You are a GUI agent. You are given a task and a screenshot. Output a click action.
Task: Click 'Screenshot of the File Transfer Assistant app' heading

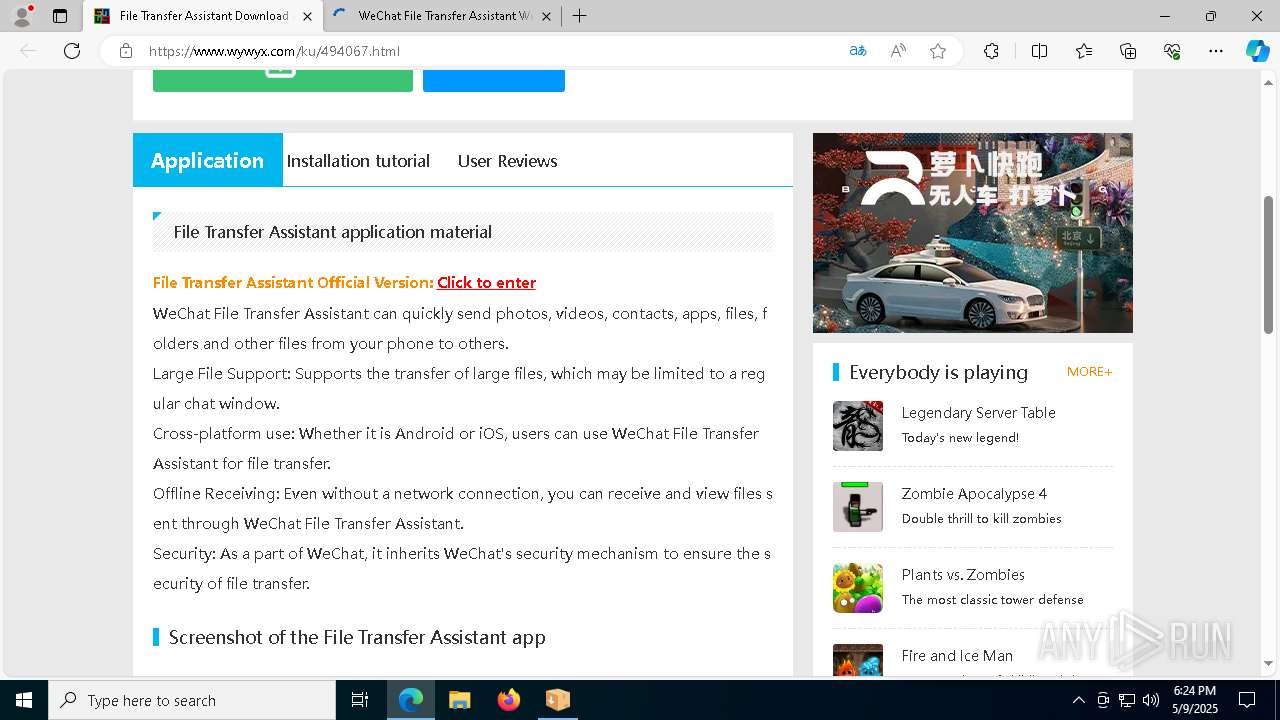357,638
